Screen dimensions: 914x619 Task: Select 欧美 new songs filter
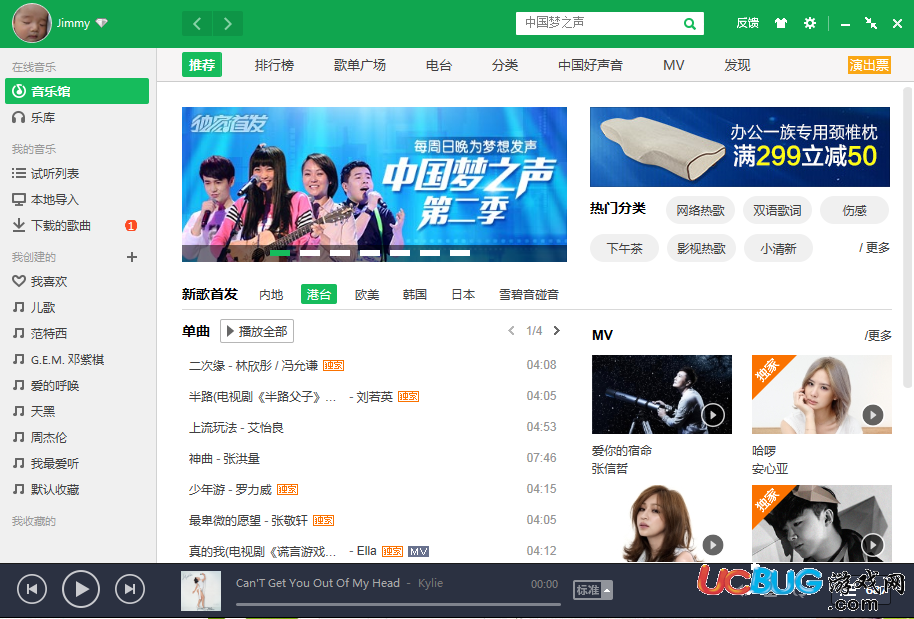click(x=367, y=294)
